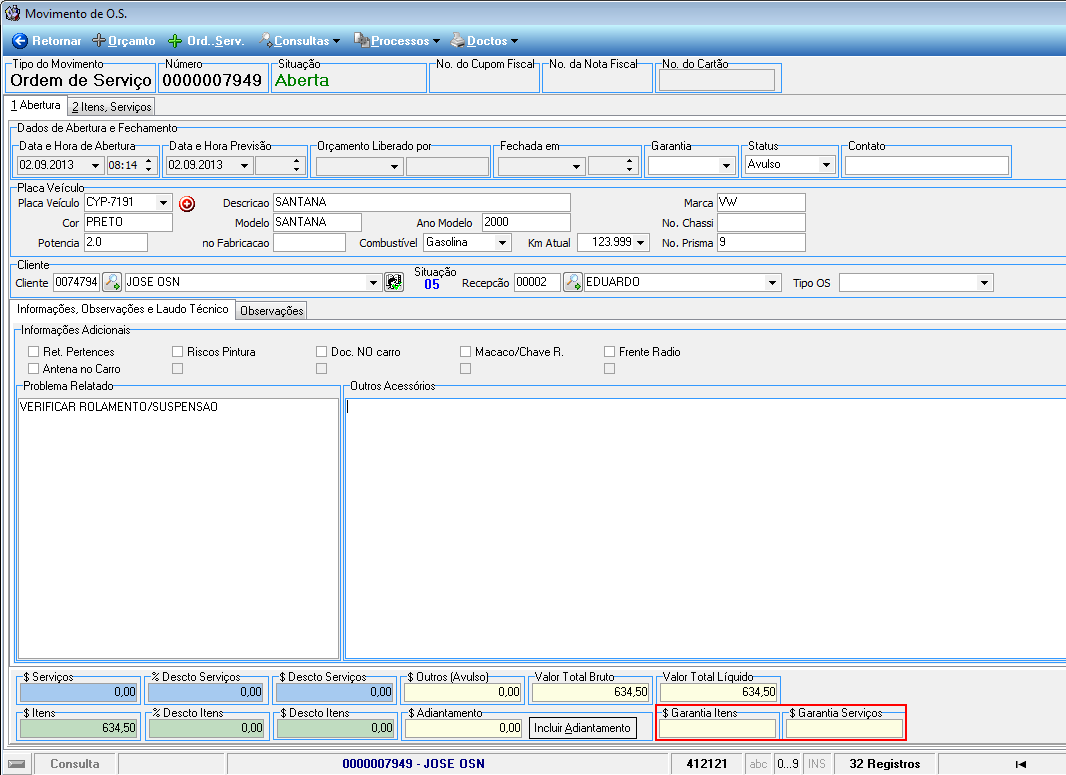1066x775 pixels.
Task: Open the Data e Hora Previsão date dropdown
Action: [245, 166]
